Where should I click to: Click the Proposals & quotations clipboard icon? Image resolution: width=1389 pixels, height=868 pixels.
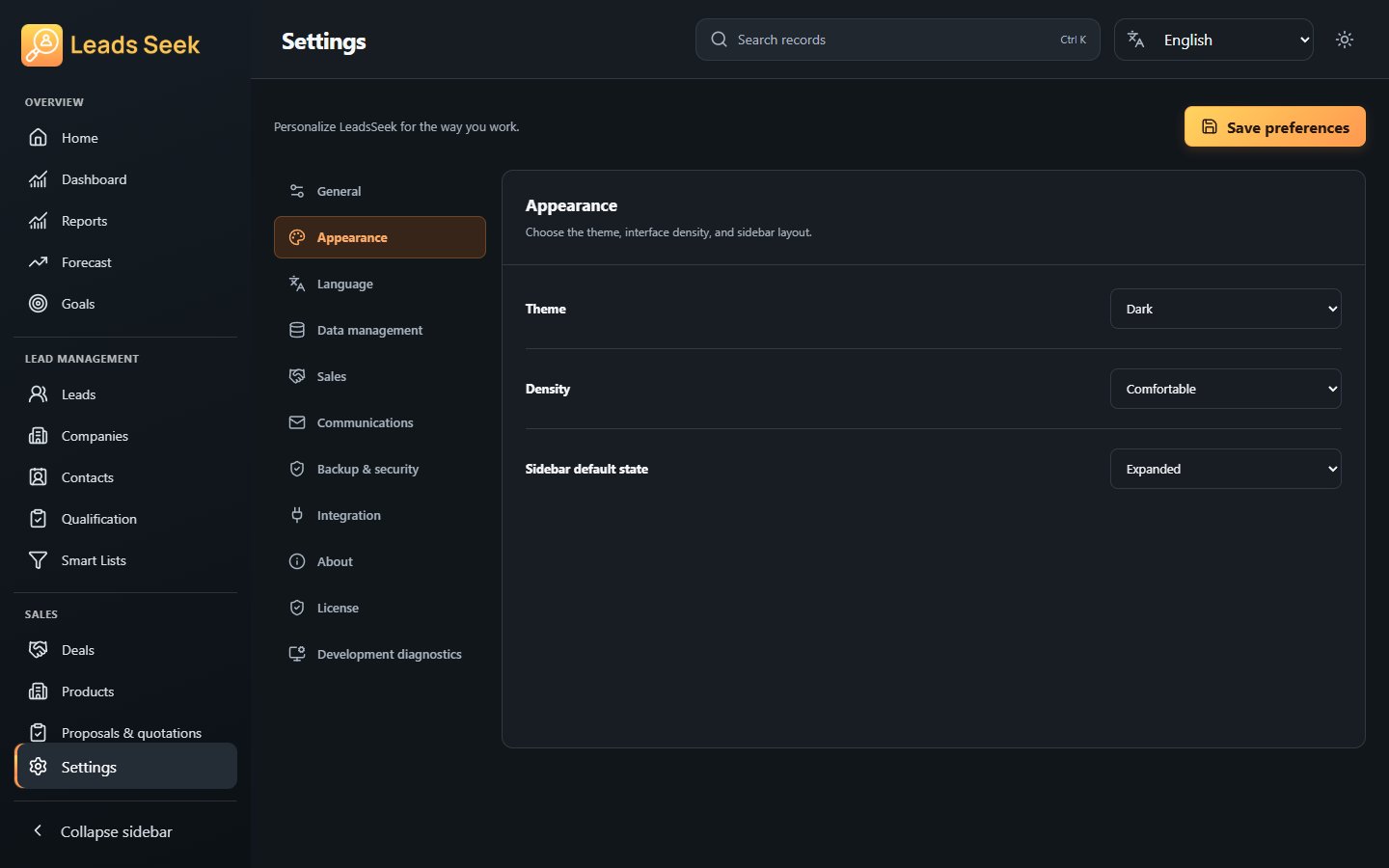point(38,733)
